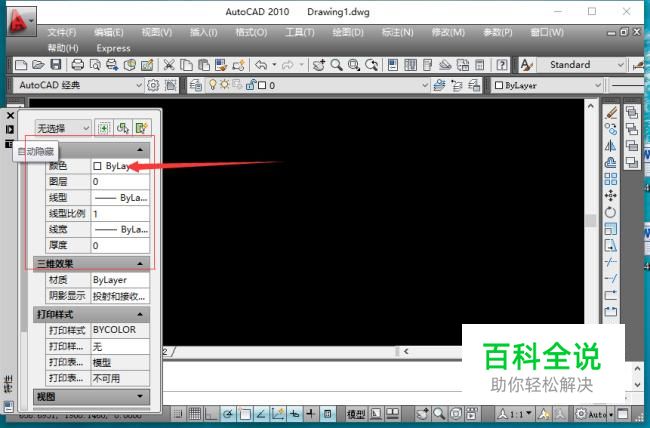This screenshot has width=650, height=428.
Task: Toggle Quick Properties in the status bar
Action: 327,413
